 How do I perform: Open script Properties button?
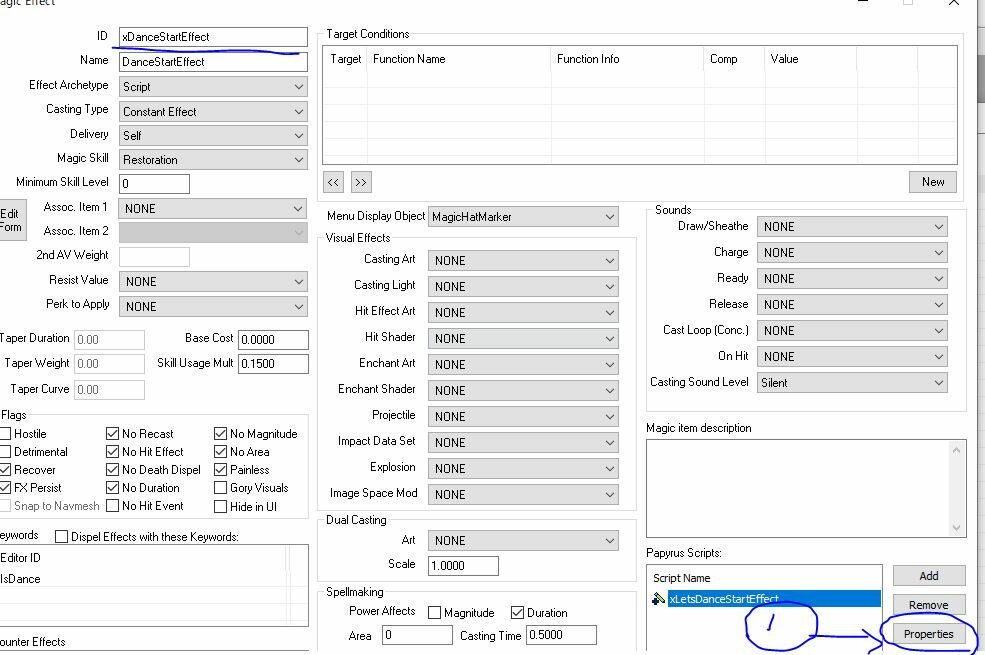click(x=929, y=634)
